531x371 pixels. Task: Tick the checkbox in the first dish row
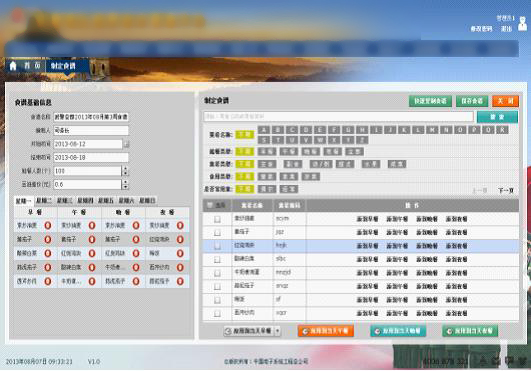tap(217, 219)
